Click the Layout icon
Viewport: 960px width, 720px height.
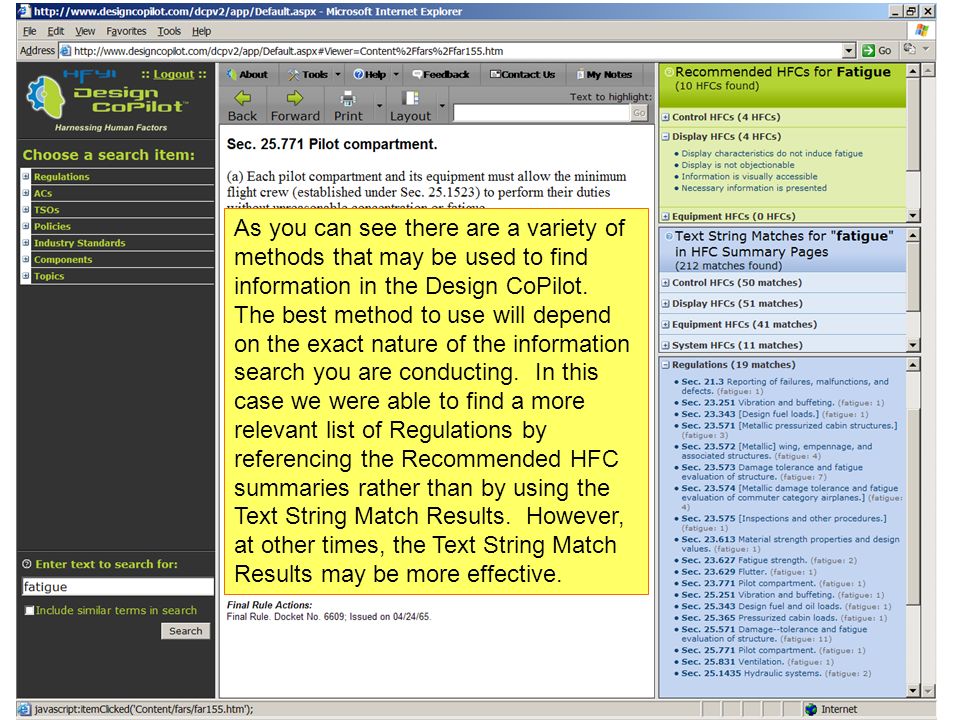410,98
